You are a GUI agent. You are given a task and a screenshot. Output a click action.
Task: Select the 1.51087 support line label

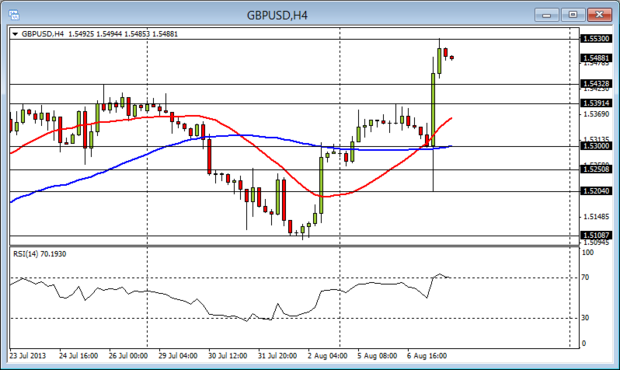tap(596, 236)
